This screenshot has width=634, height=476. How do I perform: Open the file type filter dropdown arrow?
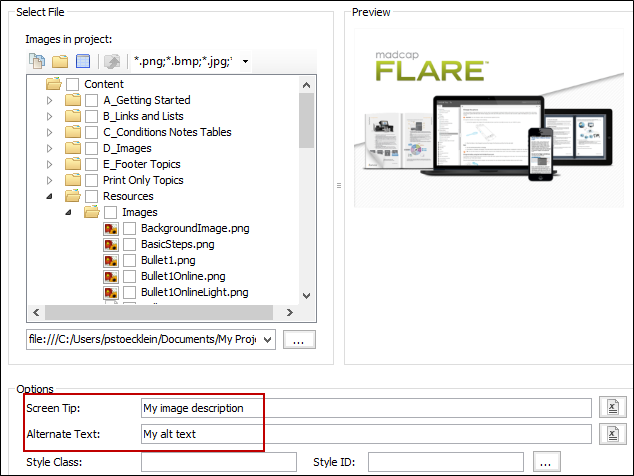245,61
